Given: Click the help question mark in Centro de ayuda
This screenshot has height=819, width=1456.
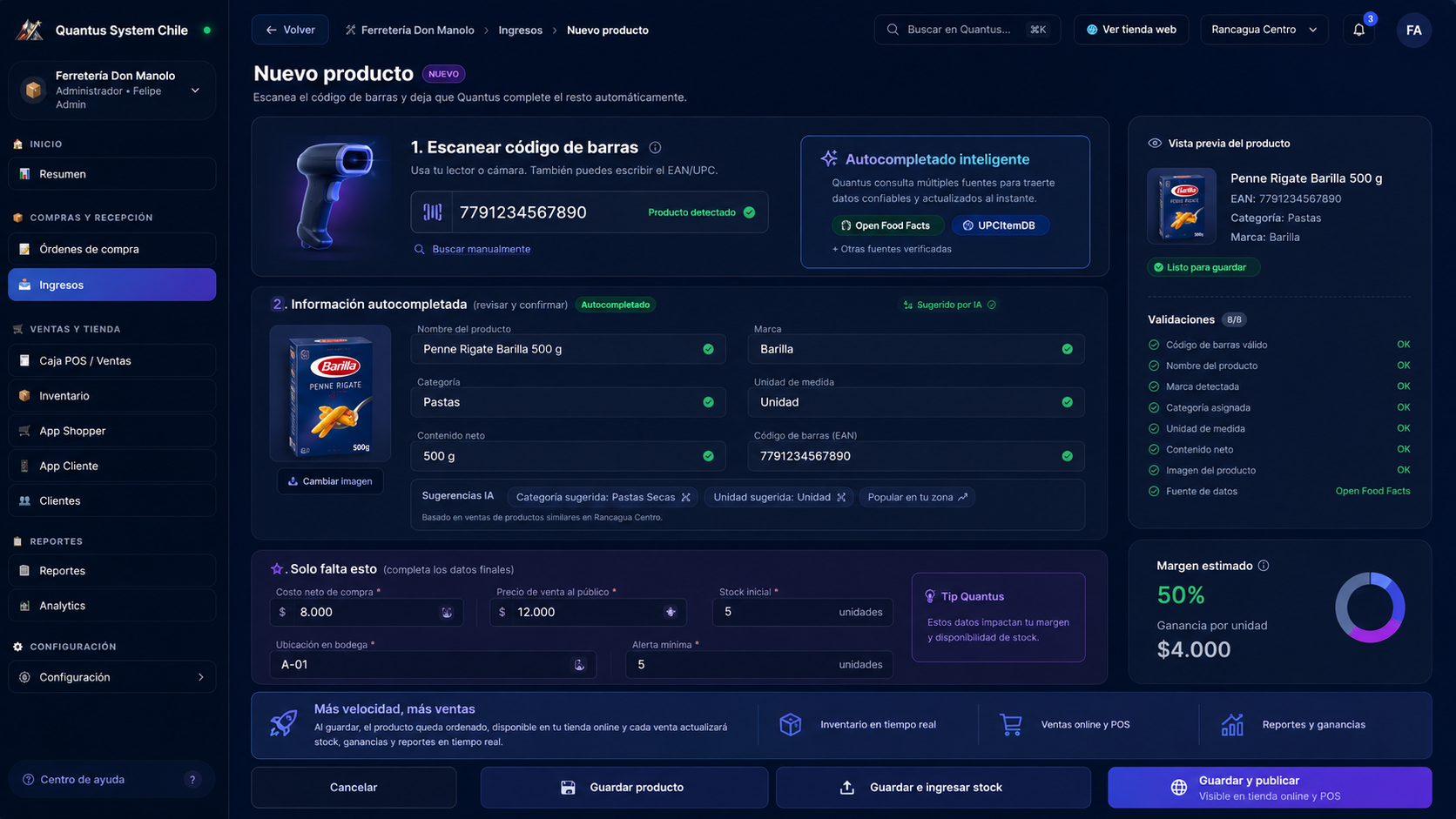Looking at the screenshot, I should 192,780.
